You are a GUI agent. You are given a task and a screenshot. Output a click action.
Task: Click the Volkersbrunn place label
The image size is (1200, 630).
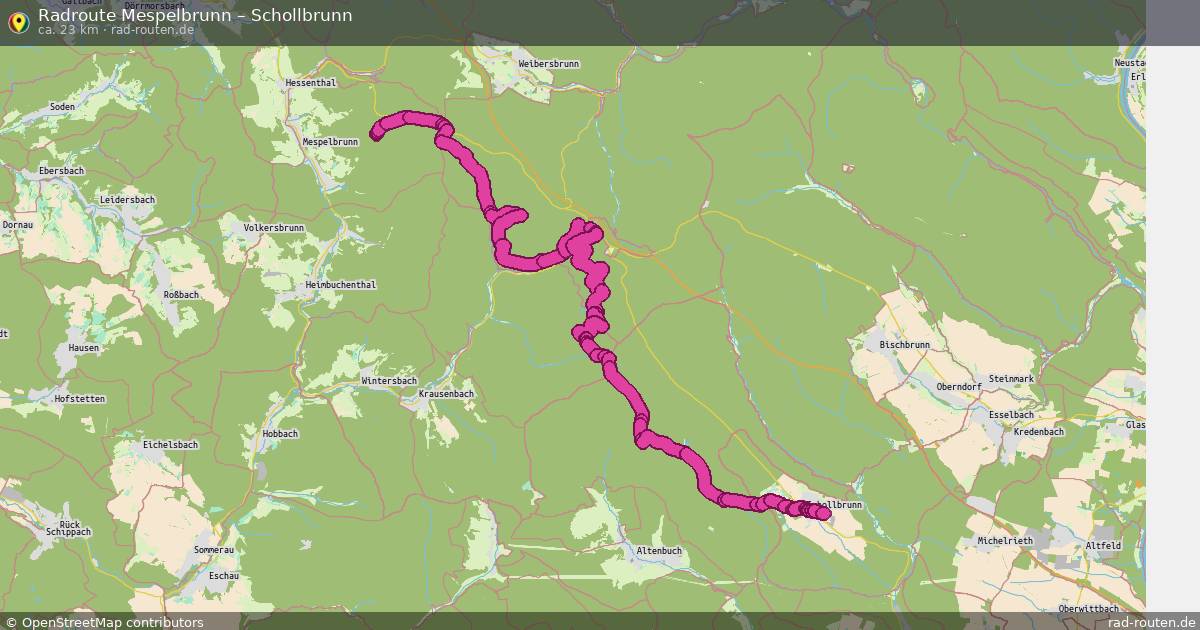tap(274, 228)
